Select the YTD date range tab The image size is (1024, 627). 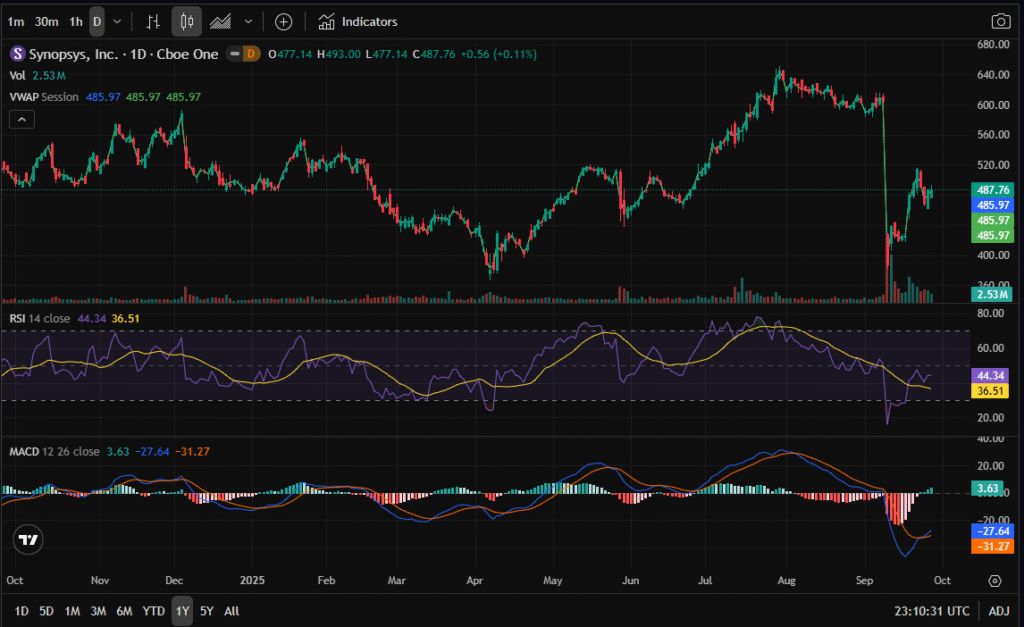click(x=153, y=610)
